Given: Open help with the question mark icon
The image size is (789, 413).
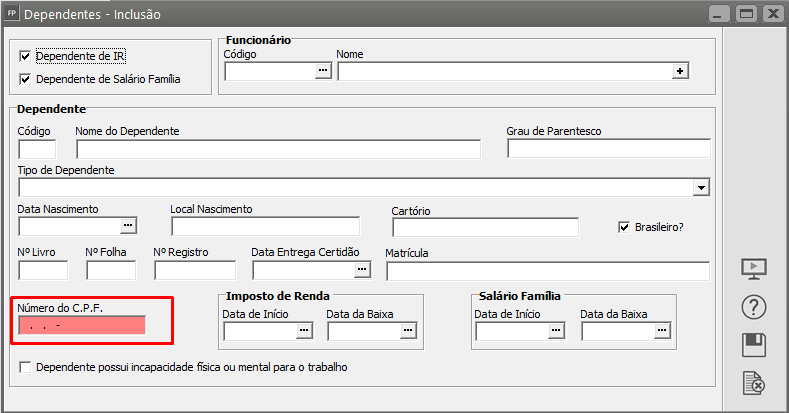Looking at the screenshot, I should click(x=753, y=307).
